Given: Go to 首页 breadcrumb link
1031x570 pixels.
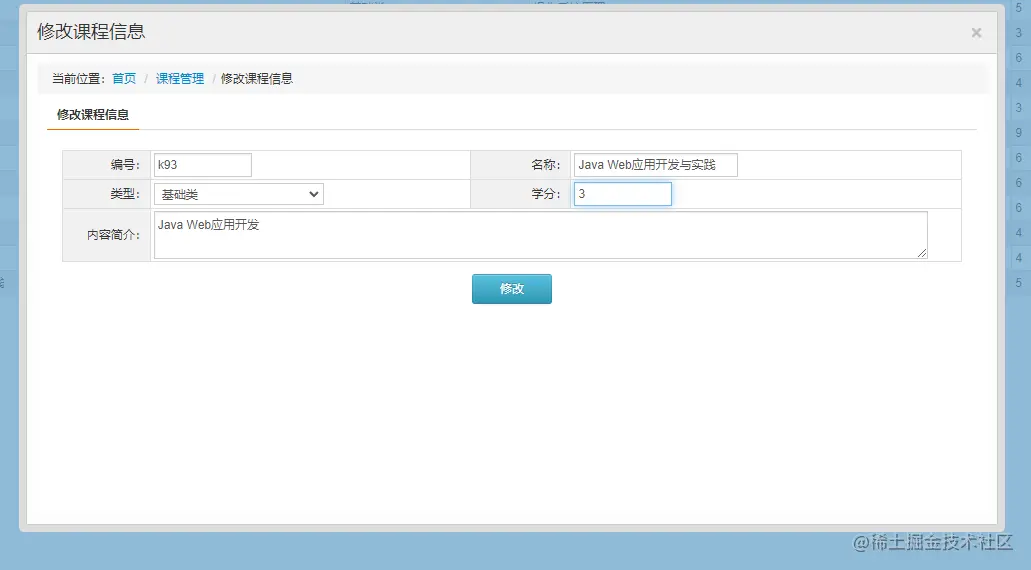Looking at the screenshot, I should 124,79.
